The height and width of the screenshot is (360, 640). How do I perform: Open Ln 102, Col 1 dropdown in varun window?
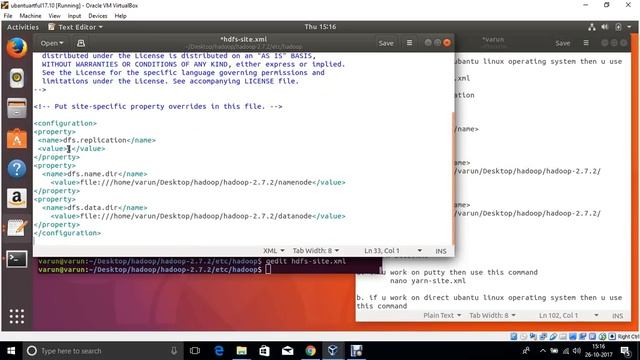click(569, 316)
